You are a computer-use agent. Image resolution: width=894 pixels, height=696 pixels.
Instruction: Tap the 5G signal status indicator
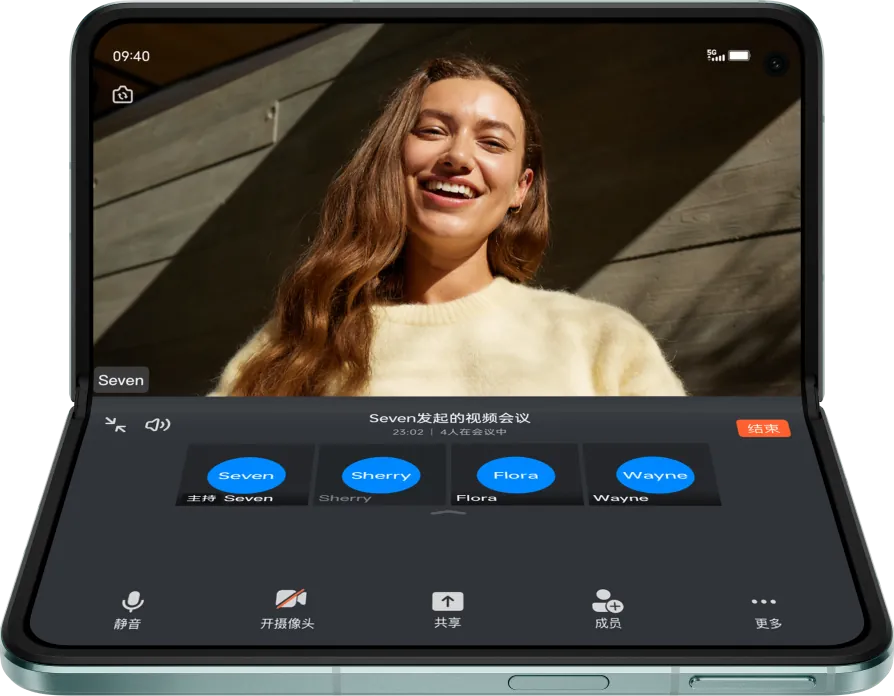click(715, 55)
